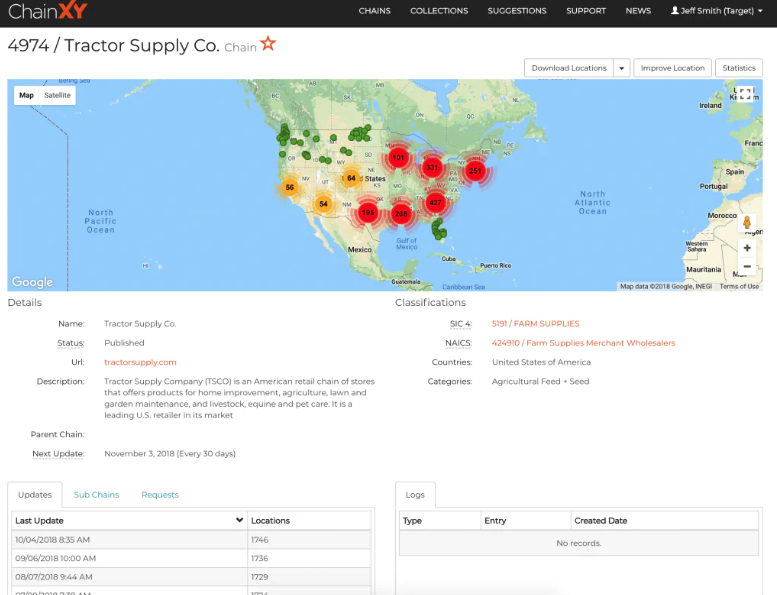Click the orange cluster marker 54

point(324,204)
